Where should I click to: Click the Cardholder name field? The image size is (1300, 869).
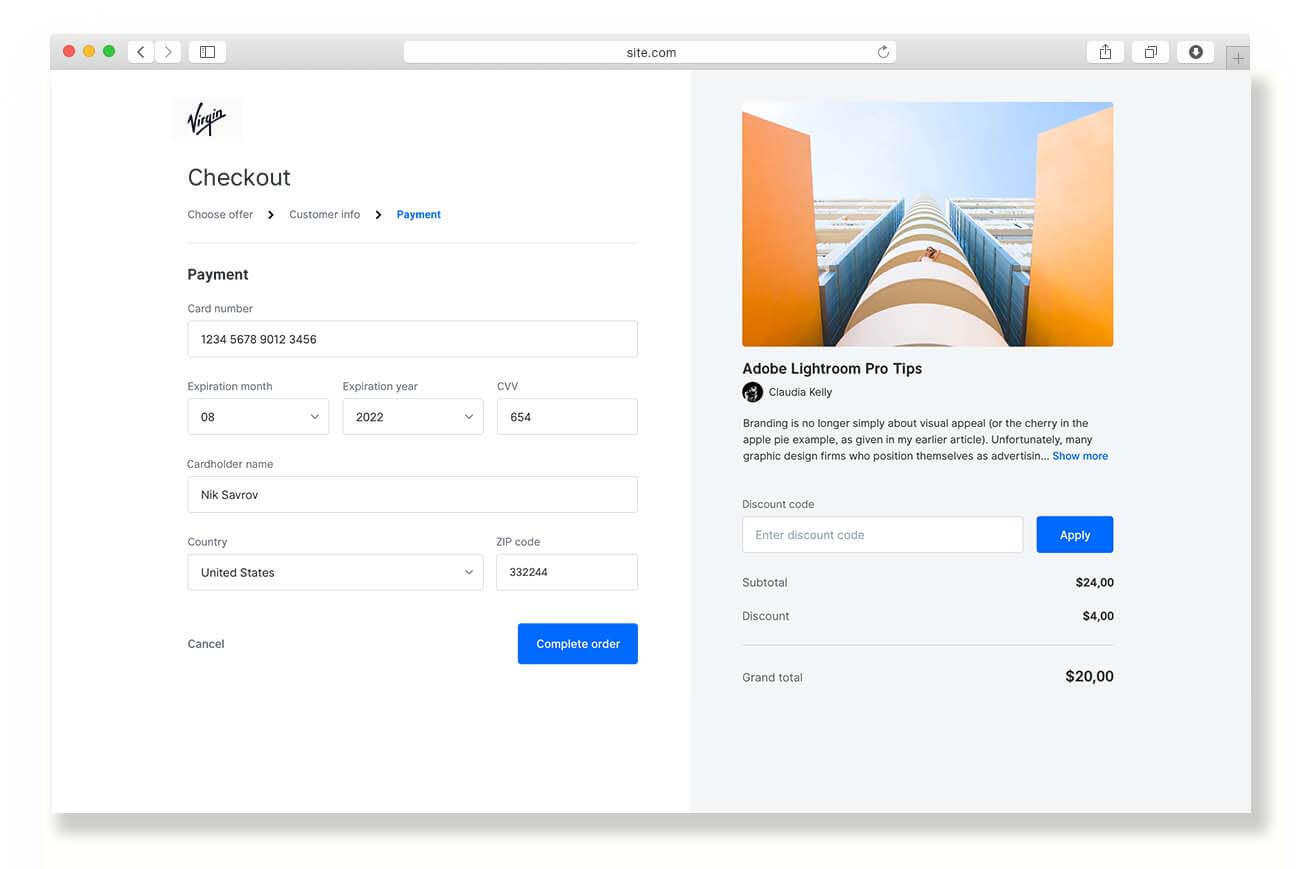(412, 495)
